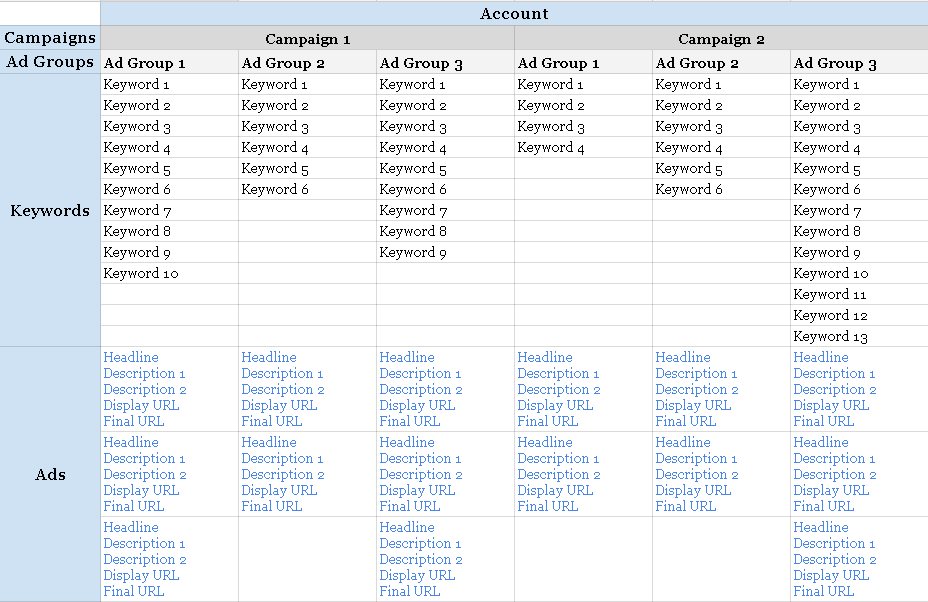Click third ad Description 1 in Campaign 1 Ad Group 3
Viewport: 928px width, 602px height.
point(420,543)
